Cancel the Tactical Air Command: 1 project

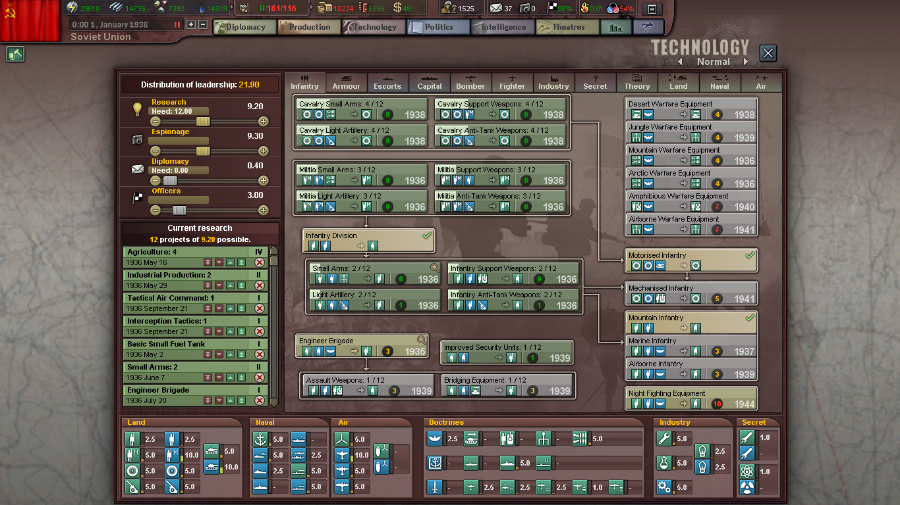259,308
